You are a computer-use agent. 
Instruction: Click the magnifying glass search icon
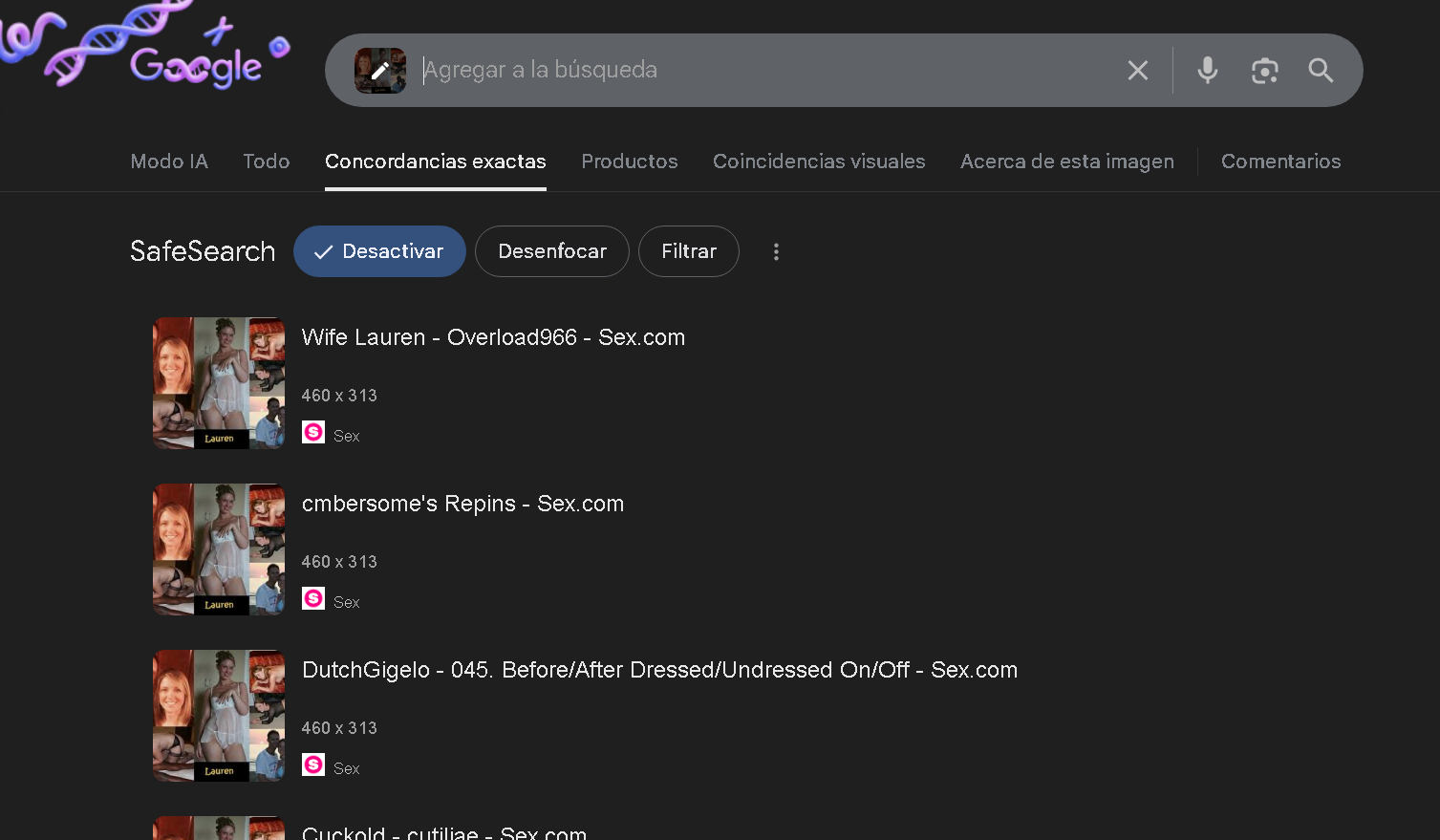pyautogui.click(x=1321, y=71)
